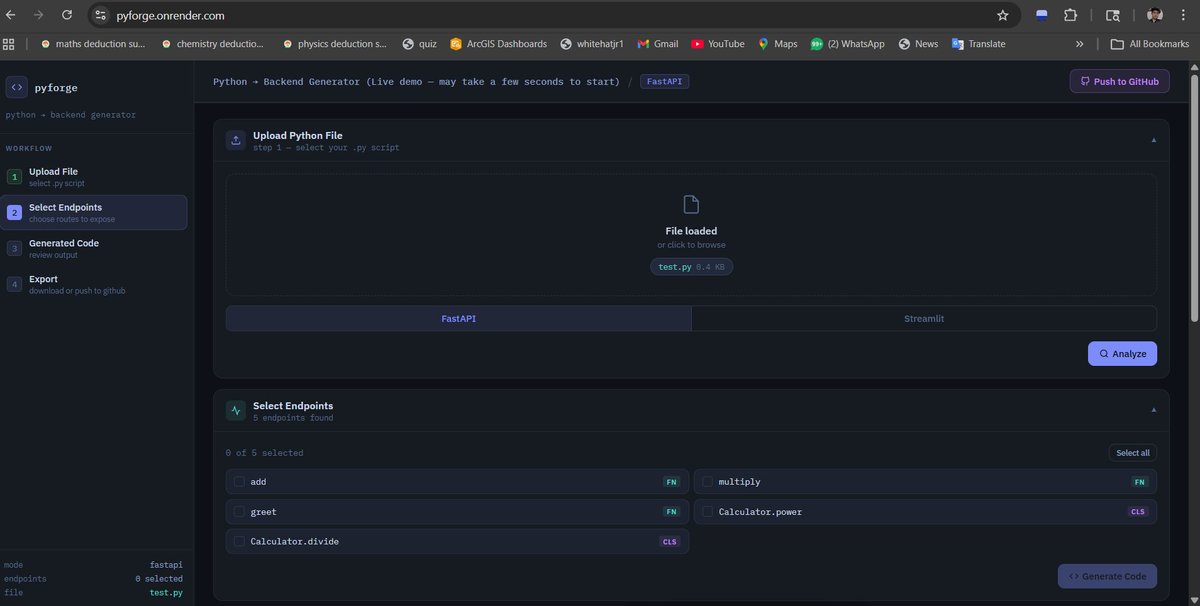This screenshot has height=606, width=1200.
Task: Open the chemistry deduction bookmark
Action: pyautogui.click(x=212, y=44)
